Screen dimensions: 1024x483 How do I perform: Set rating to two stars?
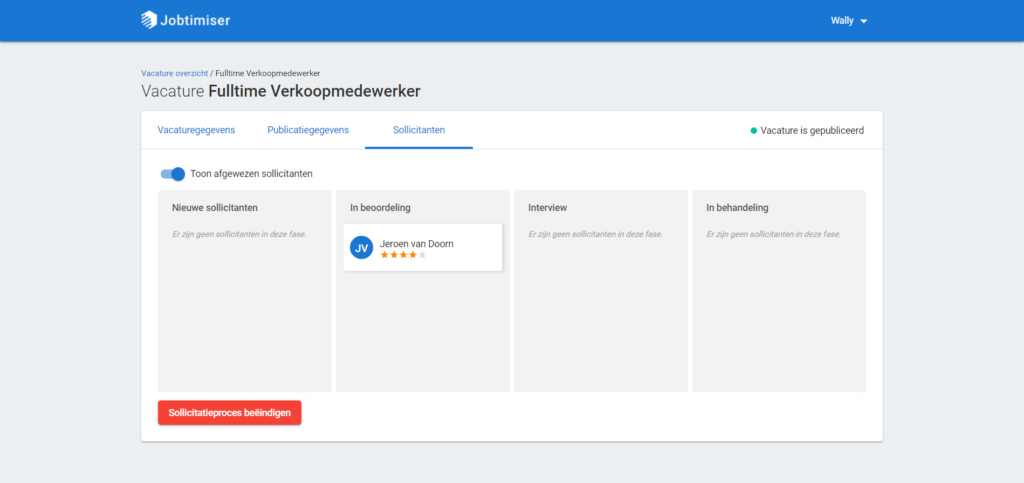[x=394, y=255]
